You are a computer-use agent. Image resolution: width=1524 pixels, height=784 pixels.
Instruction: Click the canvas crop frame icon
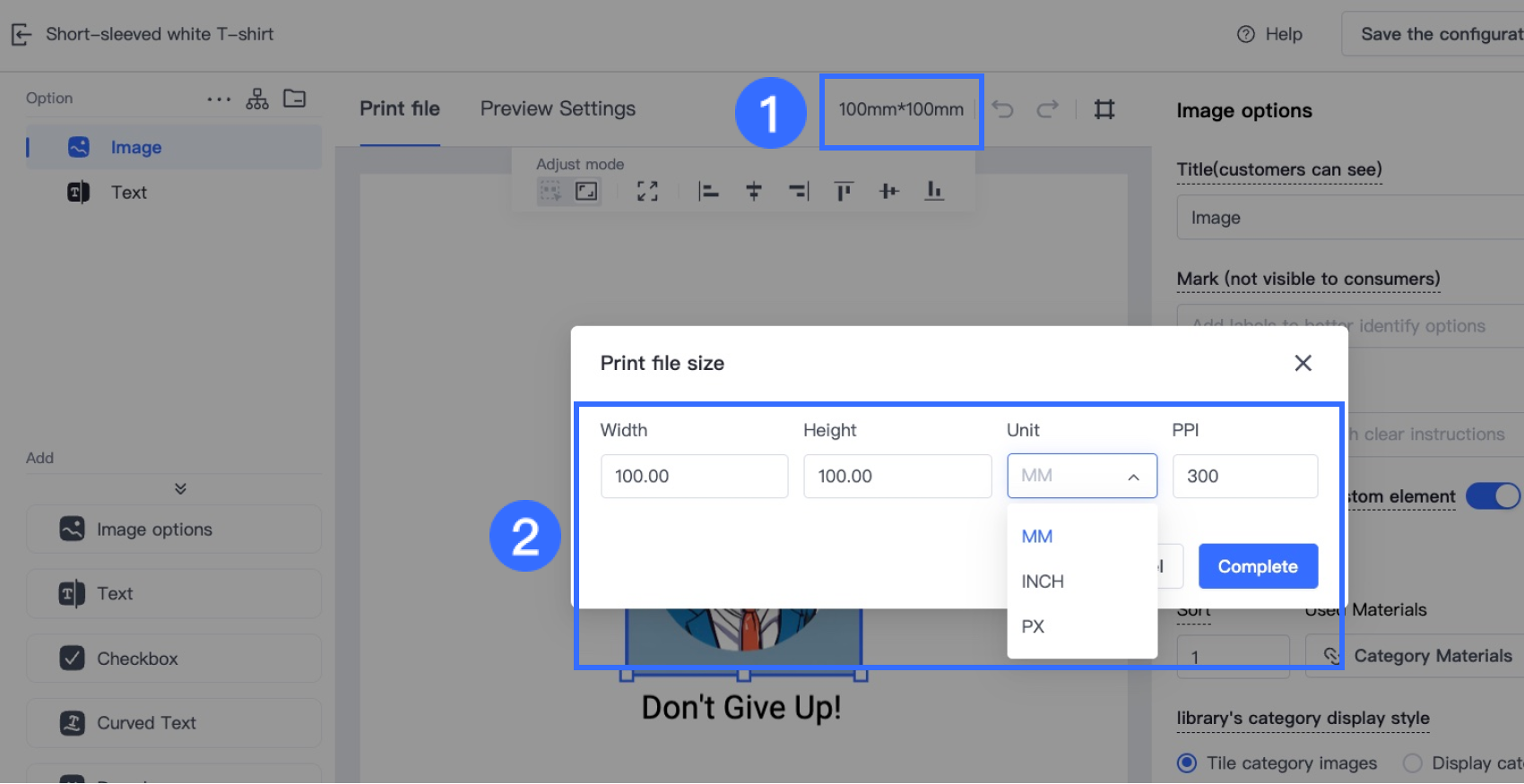pos(1104,109)
